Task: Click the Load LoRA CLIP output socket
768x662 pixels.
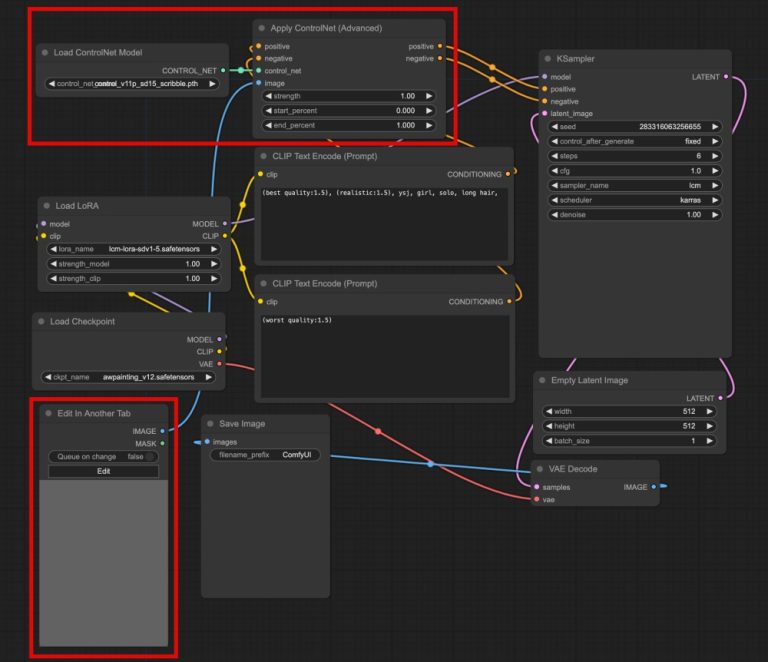Action: pyautogui.click(x=225, y=236)
